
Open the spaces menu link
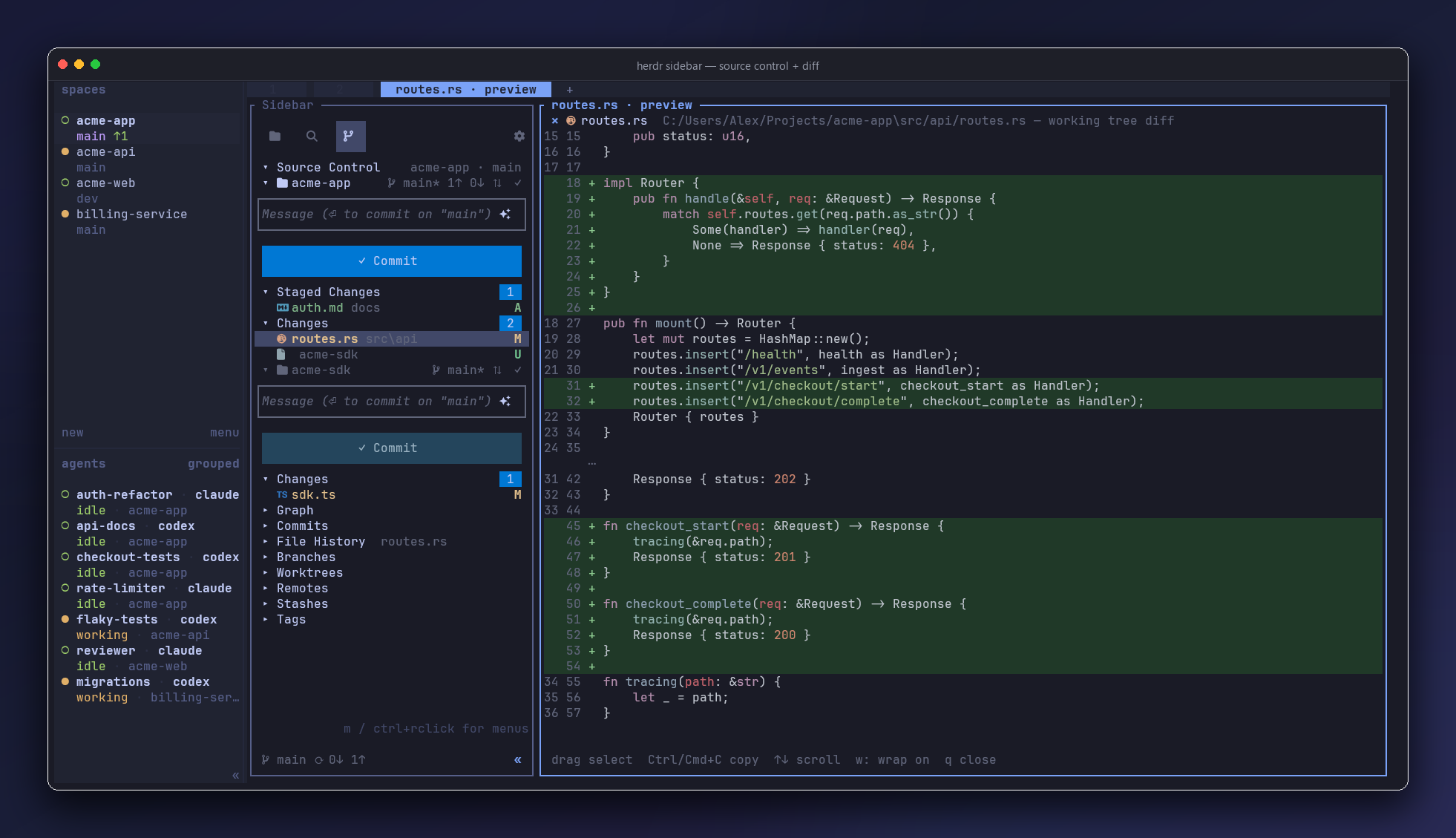click(224, 433)
